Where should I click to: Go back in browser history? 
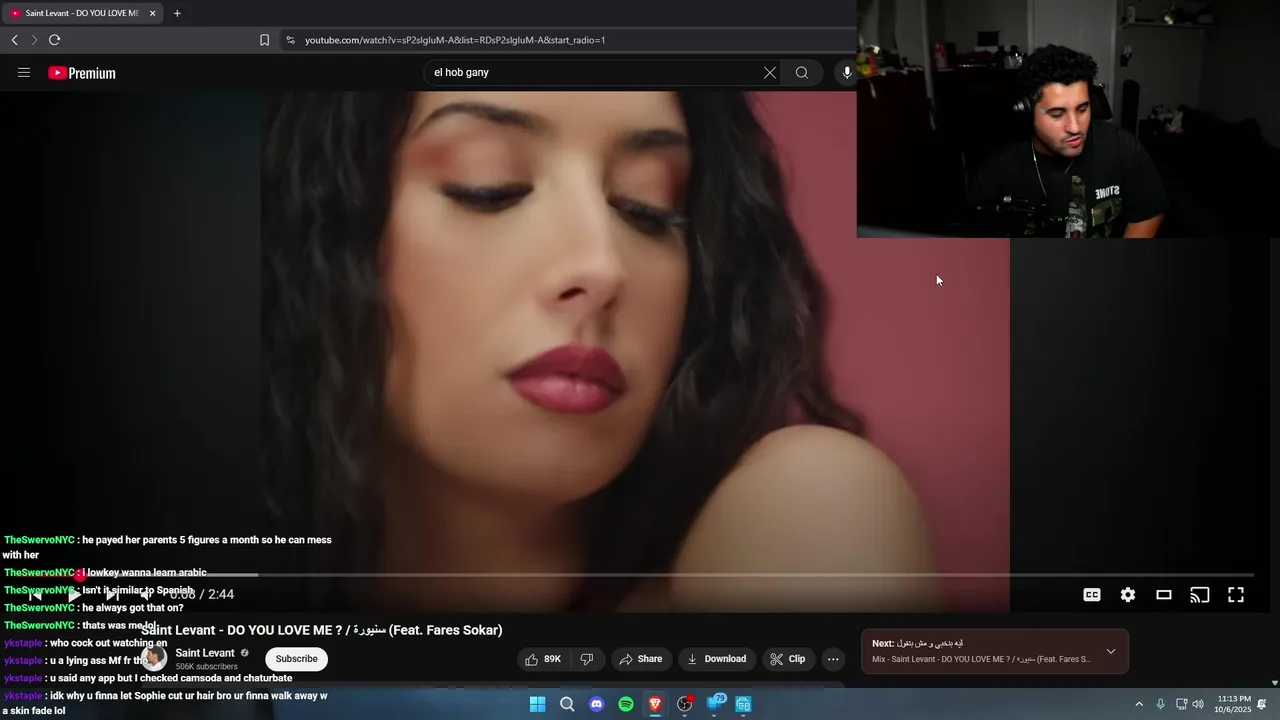point(14,40)
